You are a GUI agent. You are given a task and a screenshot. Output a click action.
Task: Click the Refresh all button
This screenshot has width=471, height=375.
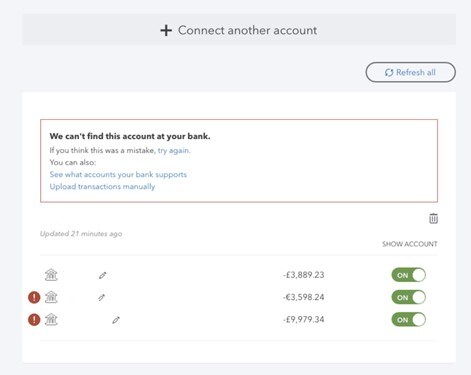pyautogui.click(x=410, y=72)
